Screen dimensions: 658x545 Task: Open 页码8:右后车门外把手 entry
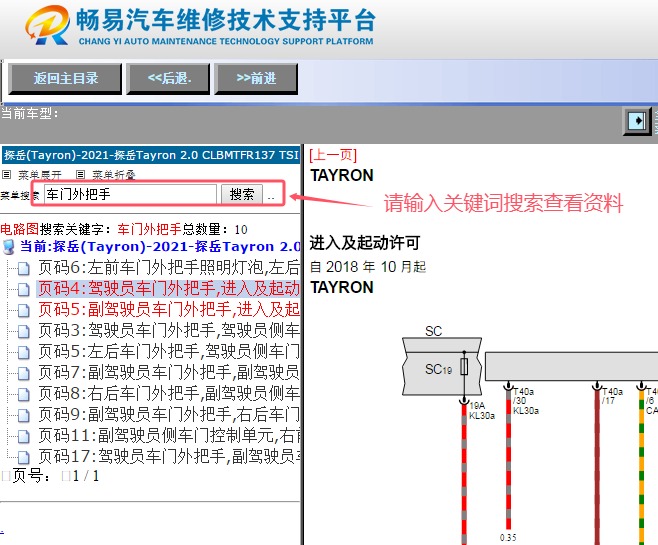pyautogui.click(x=169, y=393)
